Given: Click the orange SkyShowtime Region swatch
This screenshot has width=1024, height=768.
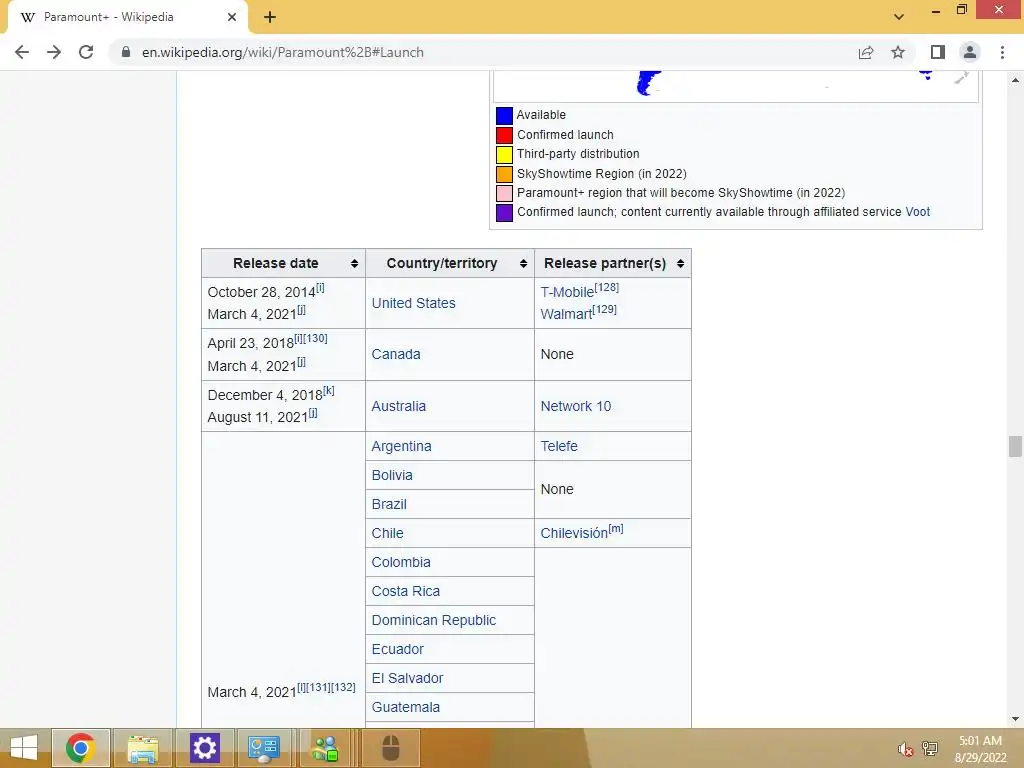Looking at the screenshot, I should tap(504, 174).
